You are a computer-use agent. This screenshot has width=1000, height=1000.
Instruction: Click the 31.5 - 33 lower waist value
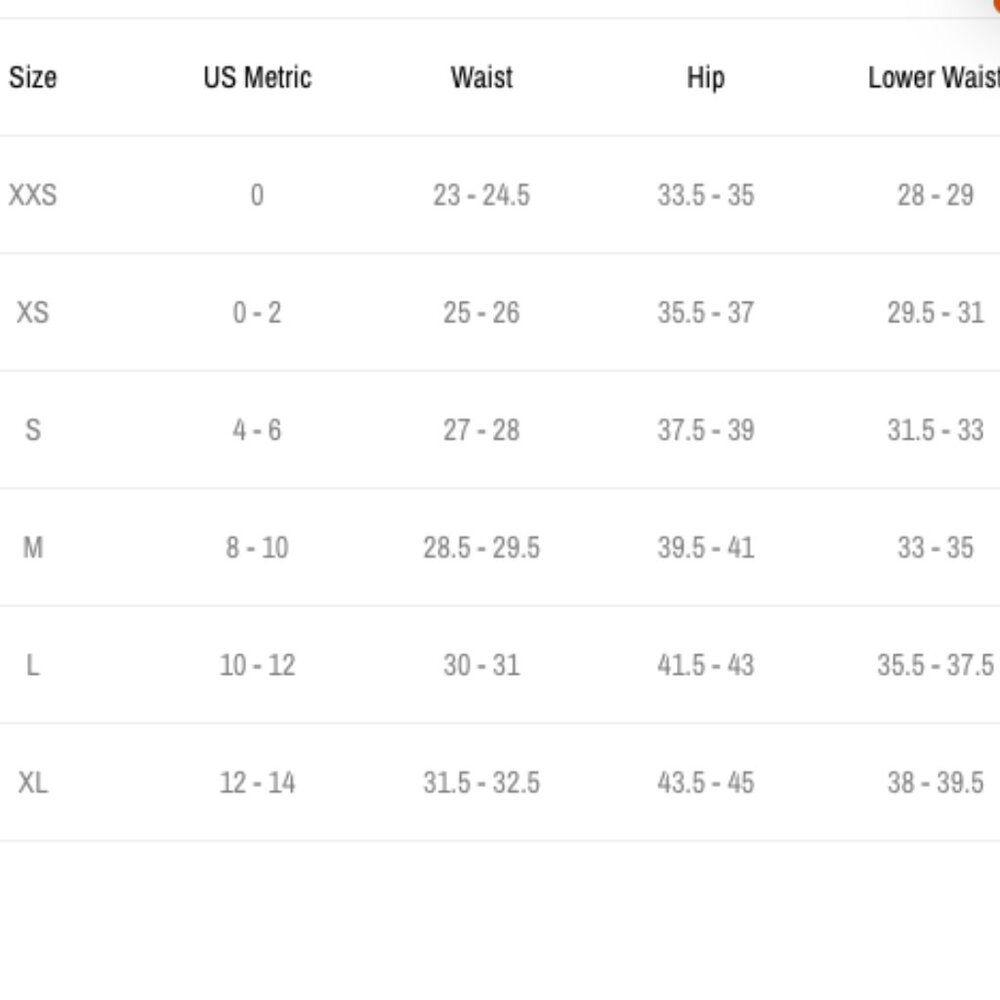935,430
